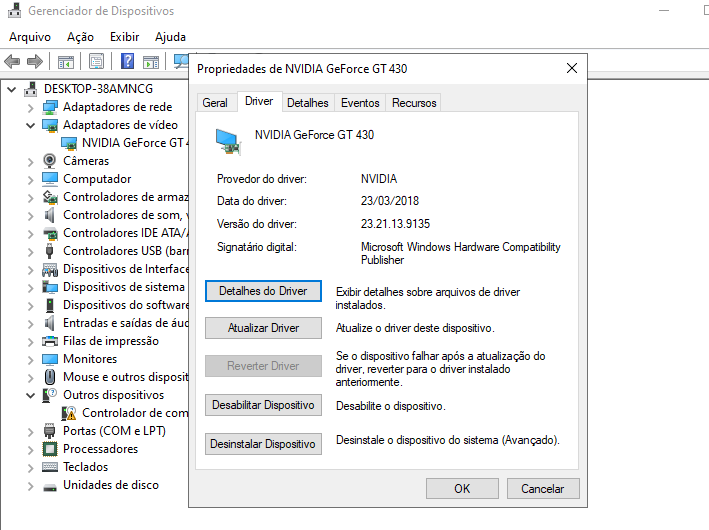Screen dimensions: 709x530
Task: Switch to the Detalhes tab
Action: [x=307, y=103]
